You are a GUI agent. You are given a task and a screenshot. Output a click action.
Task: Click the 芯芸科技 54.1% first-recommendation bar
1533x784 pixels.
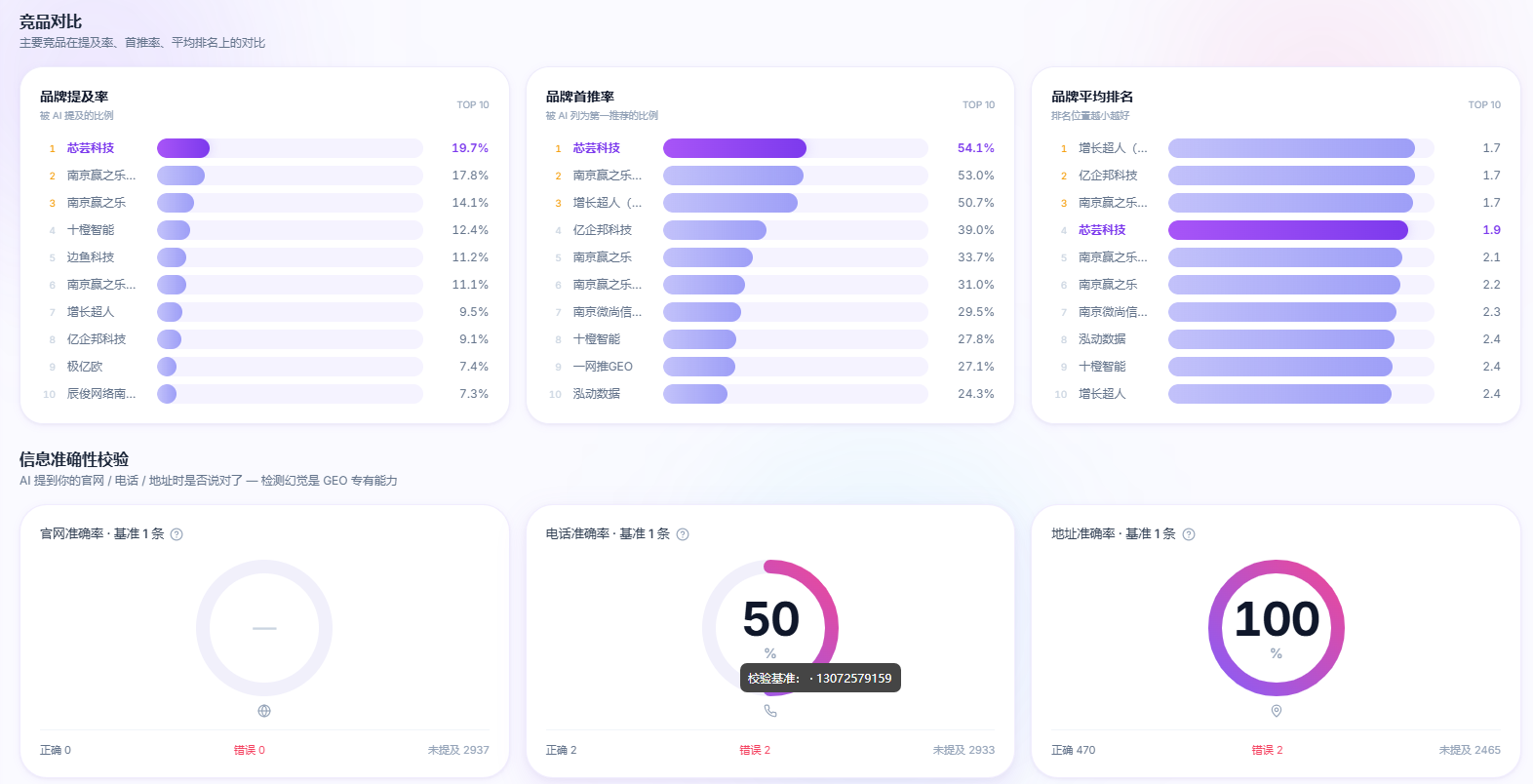pos(734,148)
